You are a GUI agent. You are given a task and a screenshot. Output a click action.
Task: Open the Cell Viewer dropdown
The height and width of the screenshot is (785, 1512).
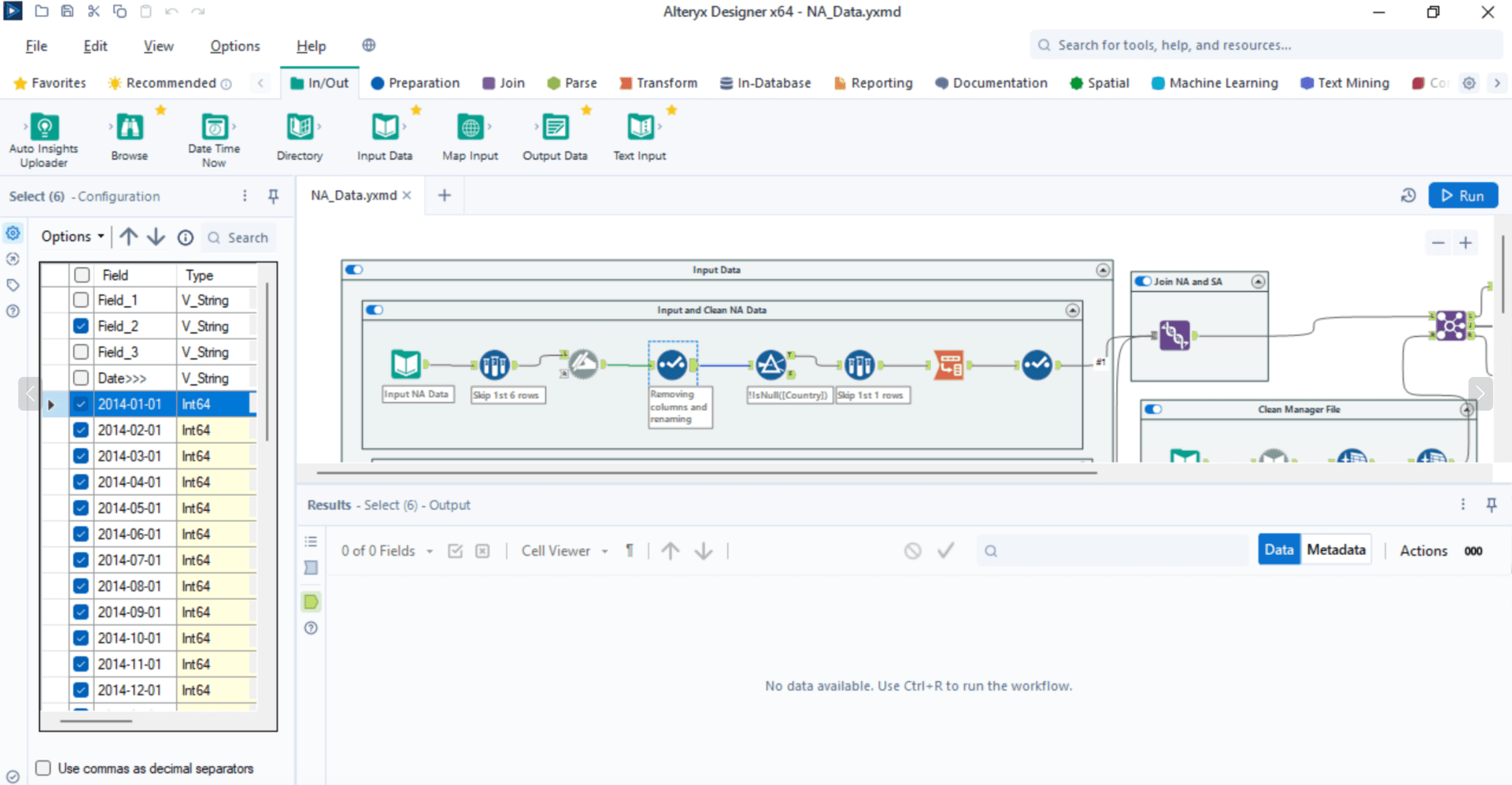(565, 551)
